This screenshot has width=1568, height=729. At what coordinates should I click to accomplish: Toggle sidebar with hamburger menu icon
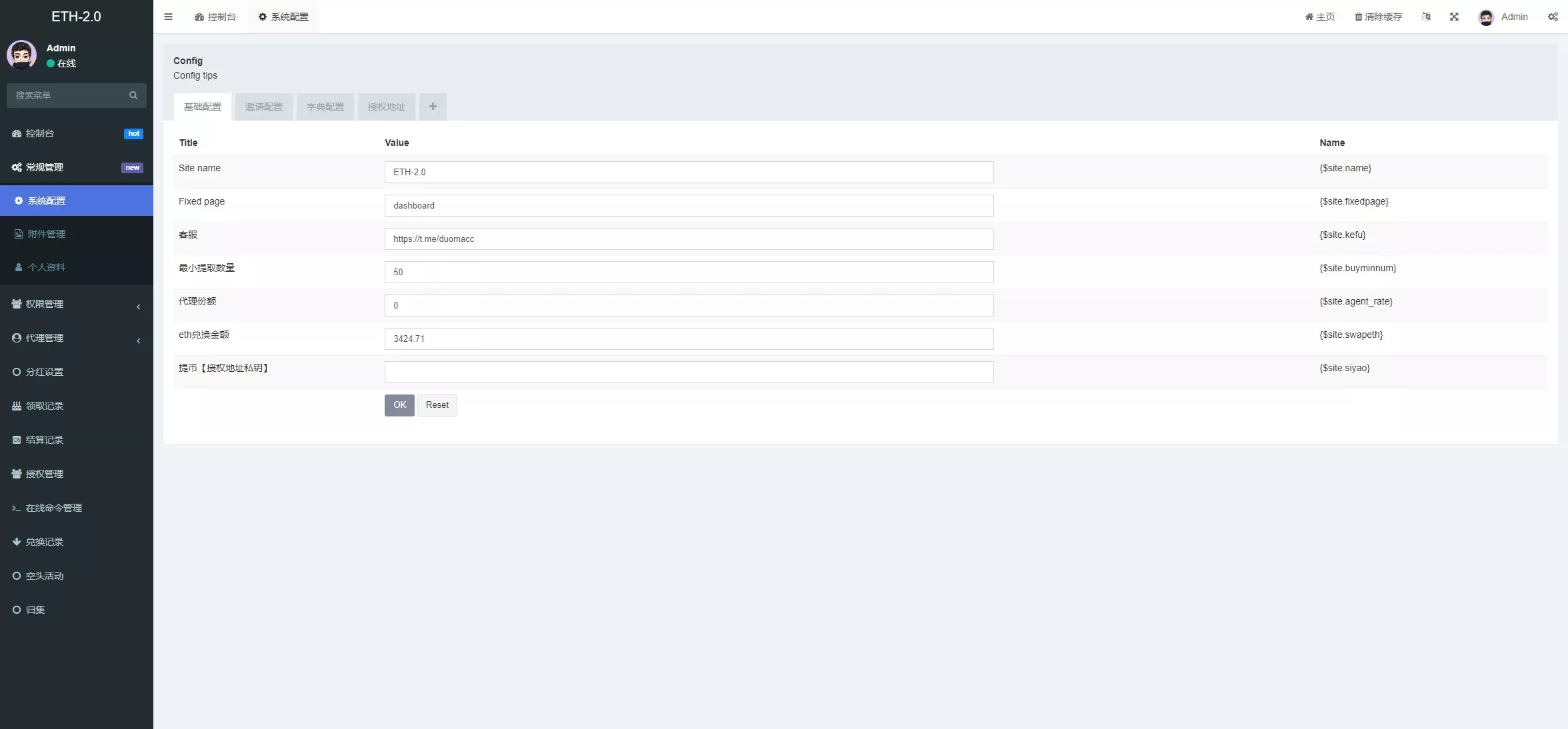(168, 17)
